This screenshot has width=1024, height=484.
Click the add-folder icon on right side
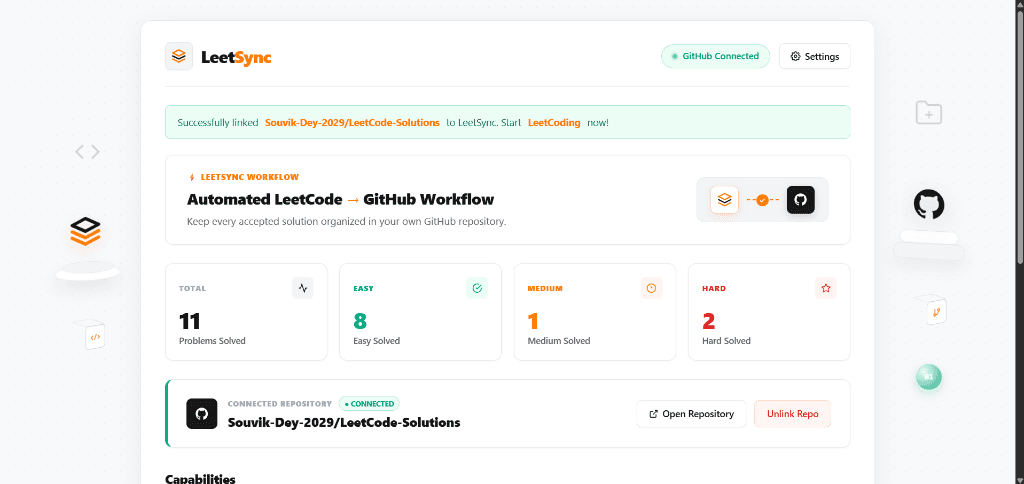(928, 113)
